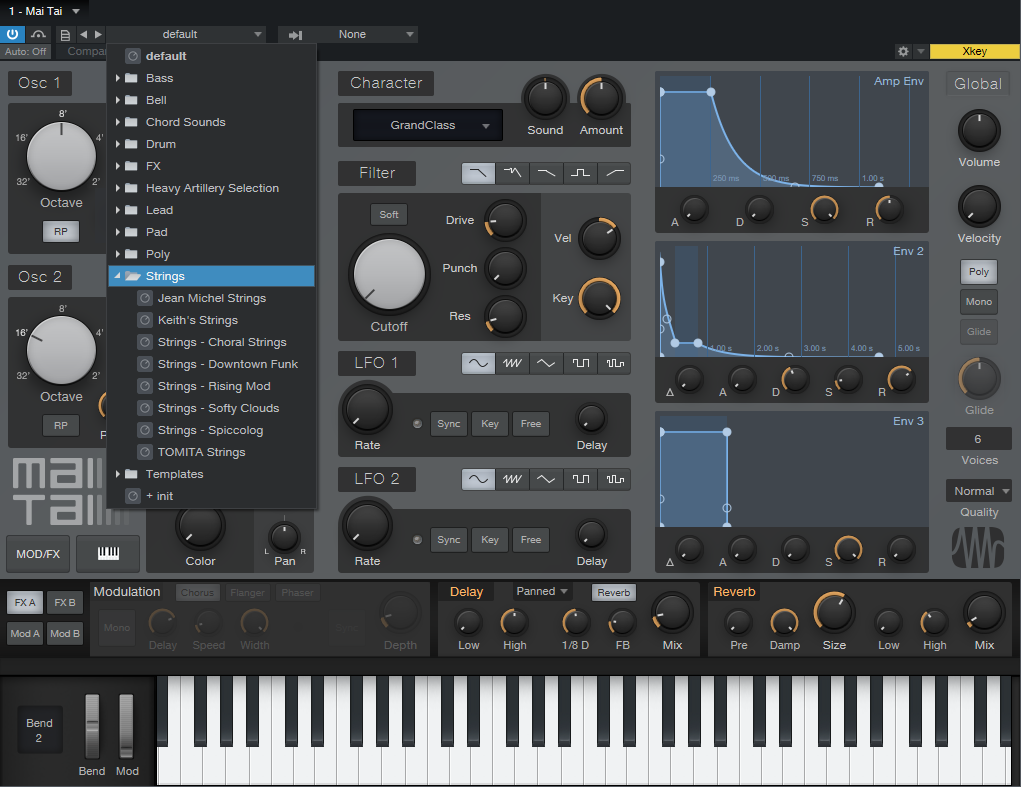Toggle LFO 1 Sync button
The height and width of the screenshot is (787, 1021).
point(449,424)
